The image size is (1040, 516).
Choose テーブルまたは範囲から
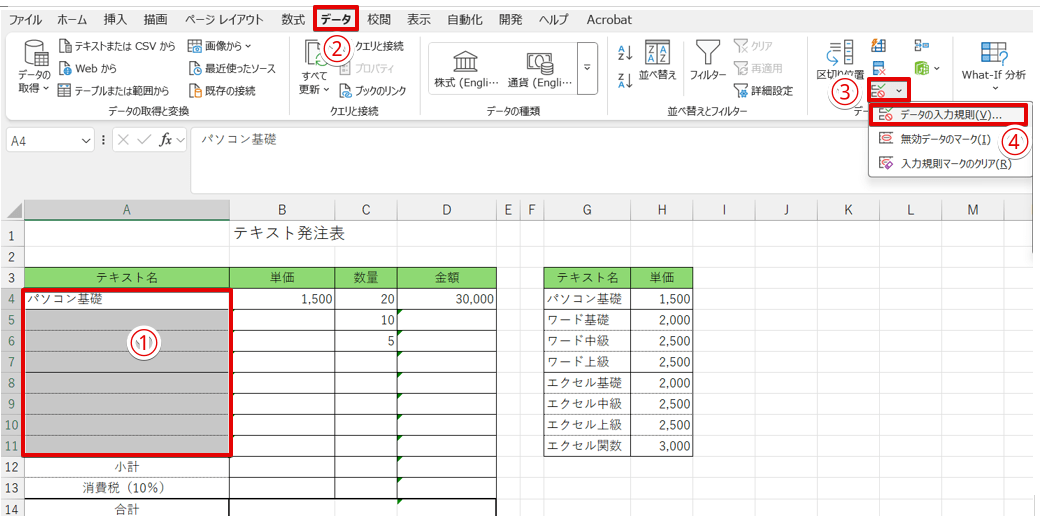click(x=113, y=90)
